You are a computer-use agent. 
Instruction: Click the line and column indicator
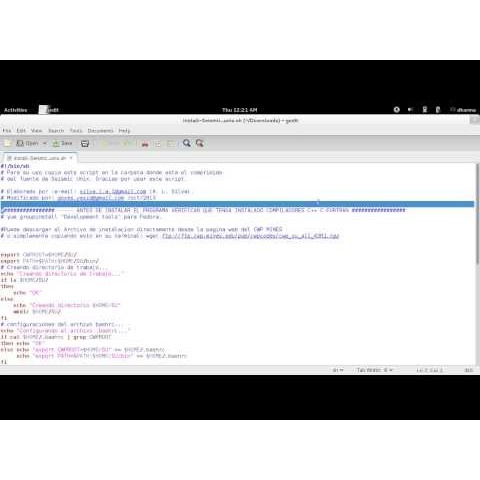pyautogui.click(x=429, y=370)
